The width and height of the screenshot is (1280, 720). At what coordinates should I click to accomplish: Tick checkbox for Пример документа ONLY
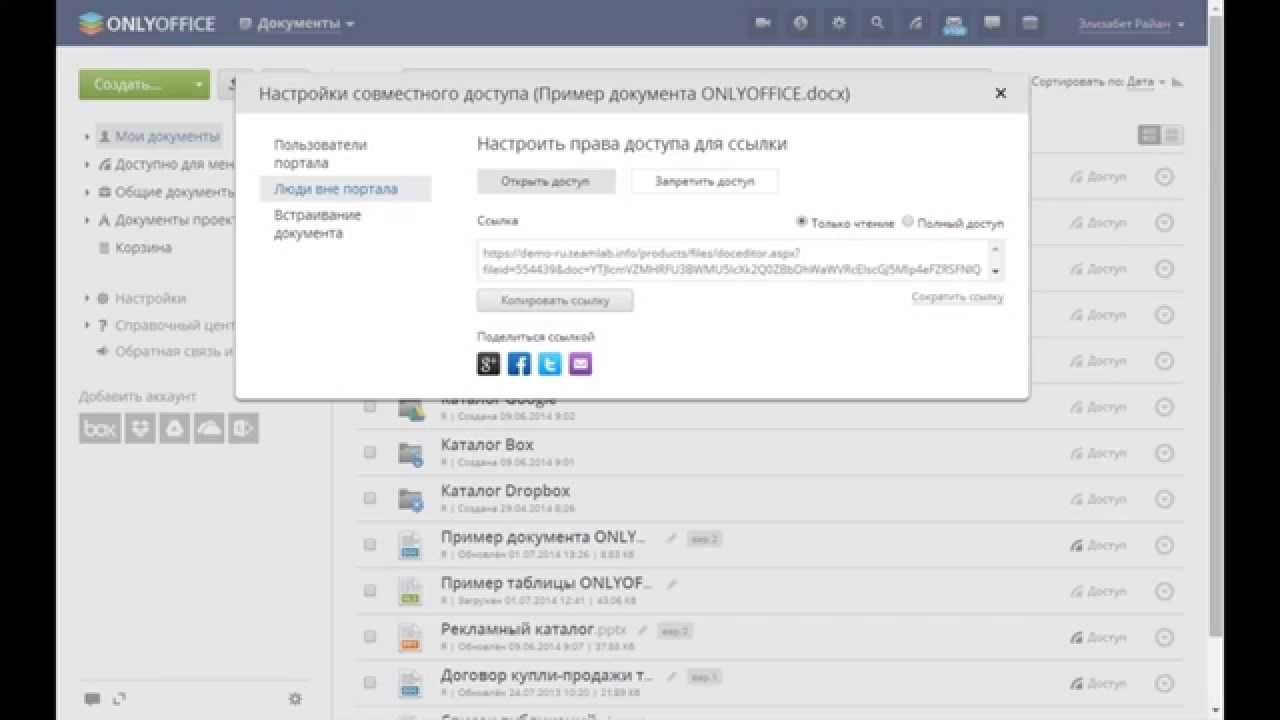(370, 544)
